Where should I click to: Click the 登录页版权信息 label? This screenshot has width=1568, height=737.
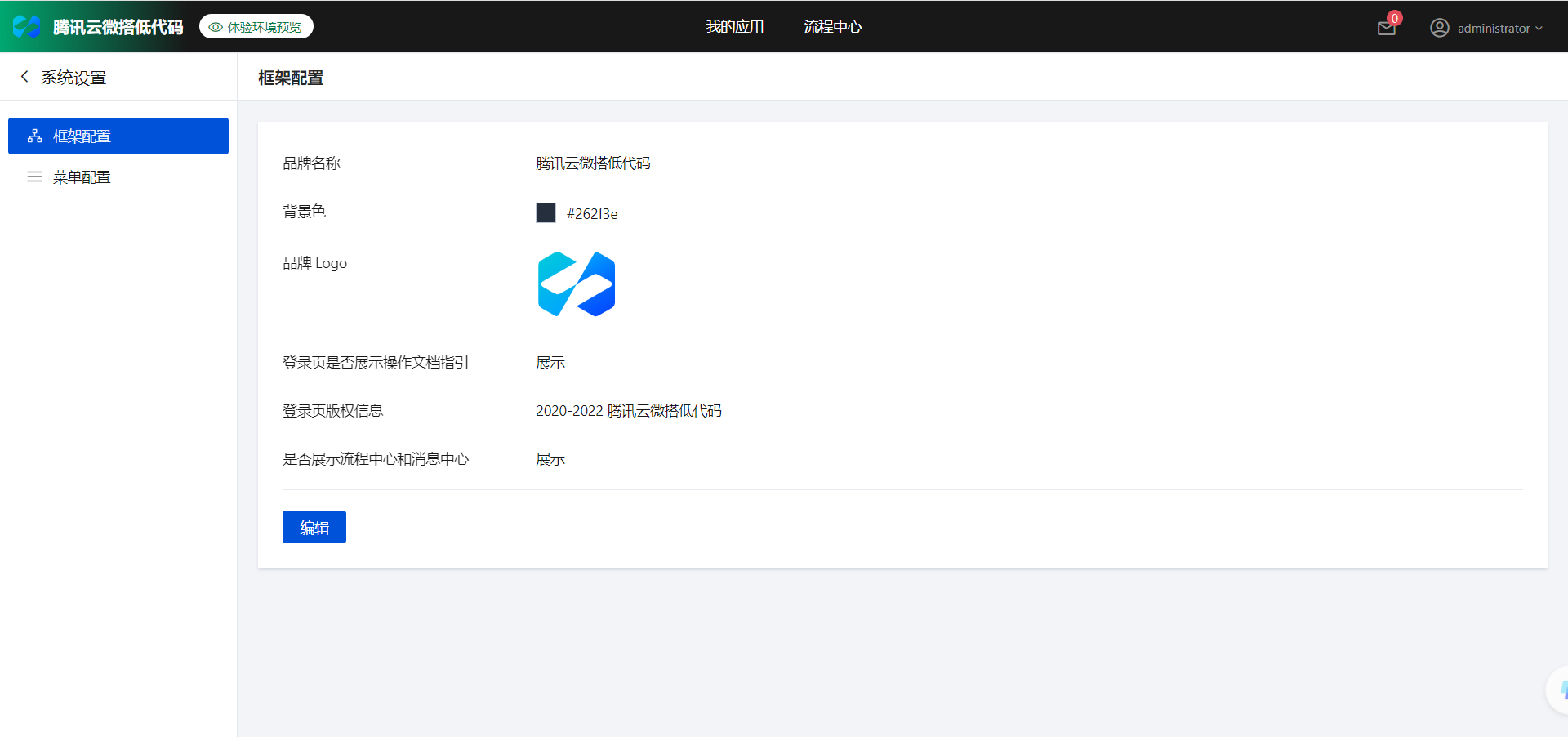point(332,411)
